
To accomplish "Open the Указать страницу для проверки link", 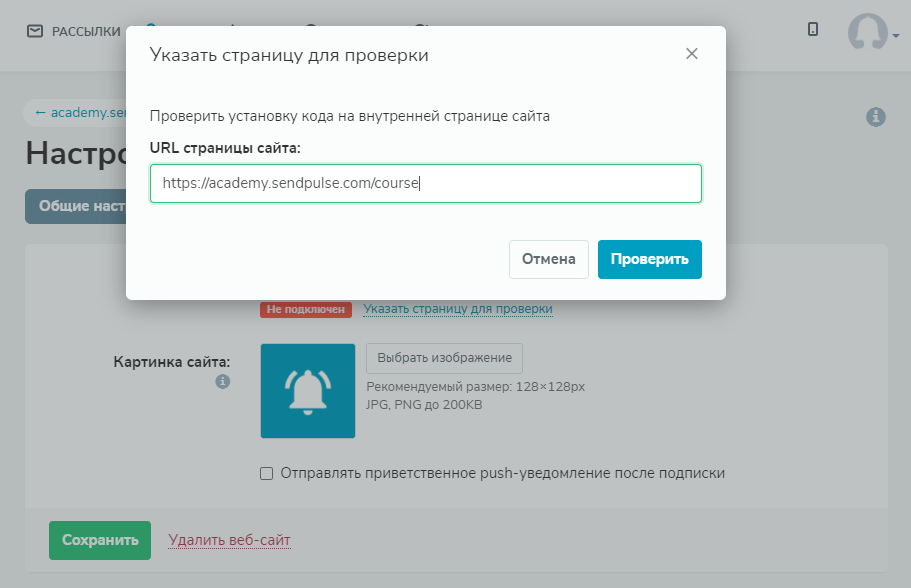I will point(458,309).
